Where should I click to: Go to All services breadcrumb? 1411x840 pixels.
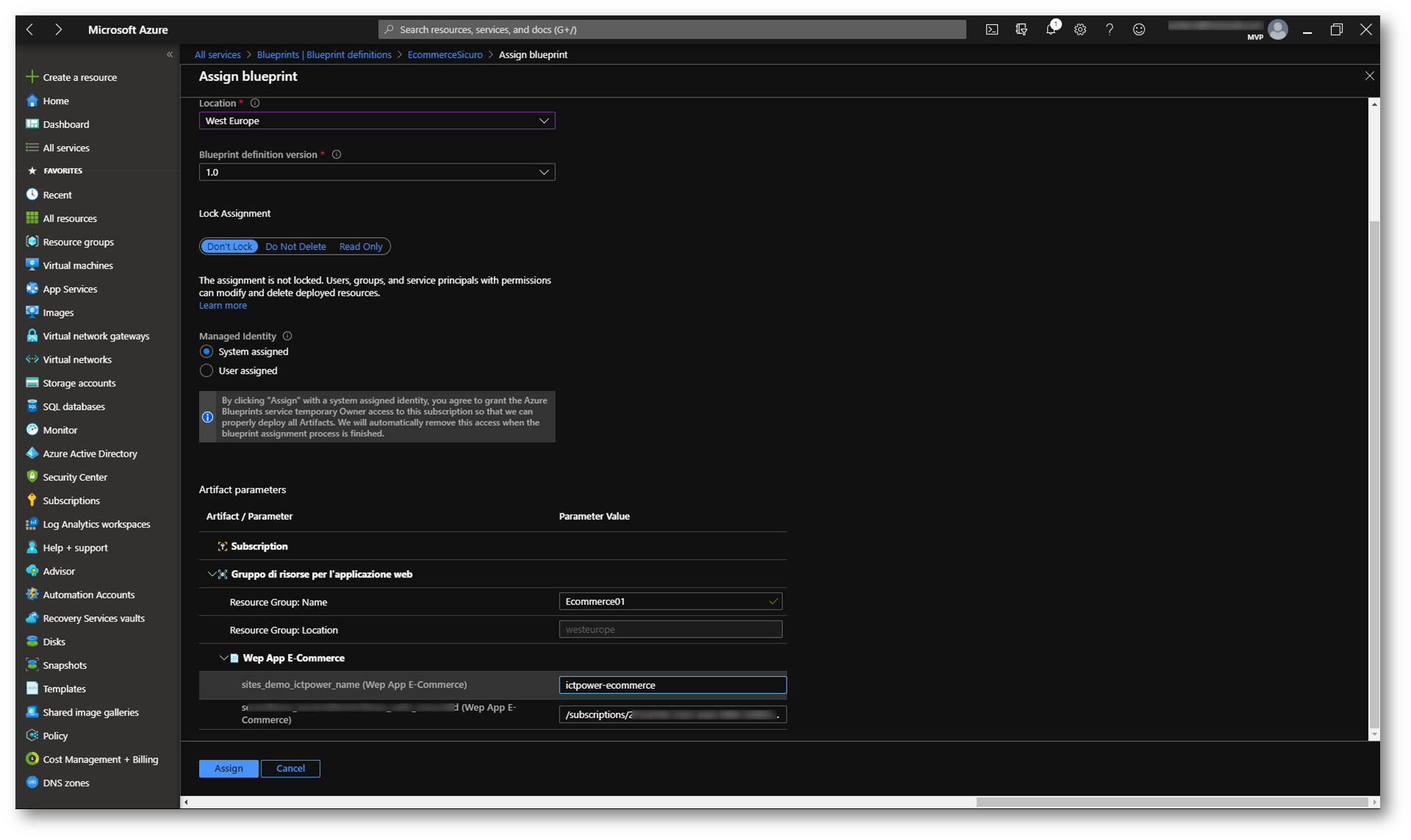(x=217, y=55)
